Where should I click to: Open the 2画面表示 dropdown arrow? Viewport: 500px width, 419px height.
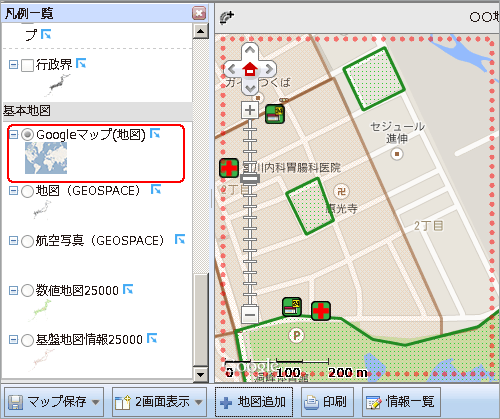[x=199, y=402]
